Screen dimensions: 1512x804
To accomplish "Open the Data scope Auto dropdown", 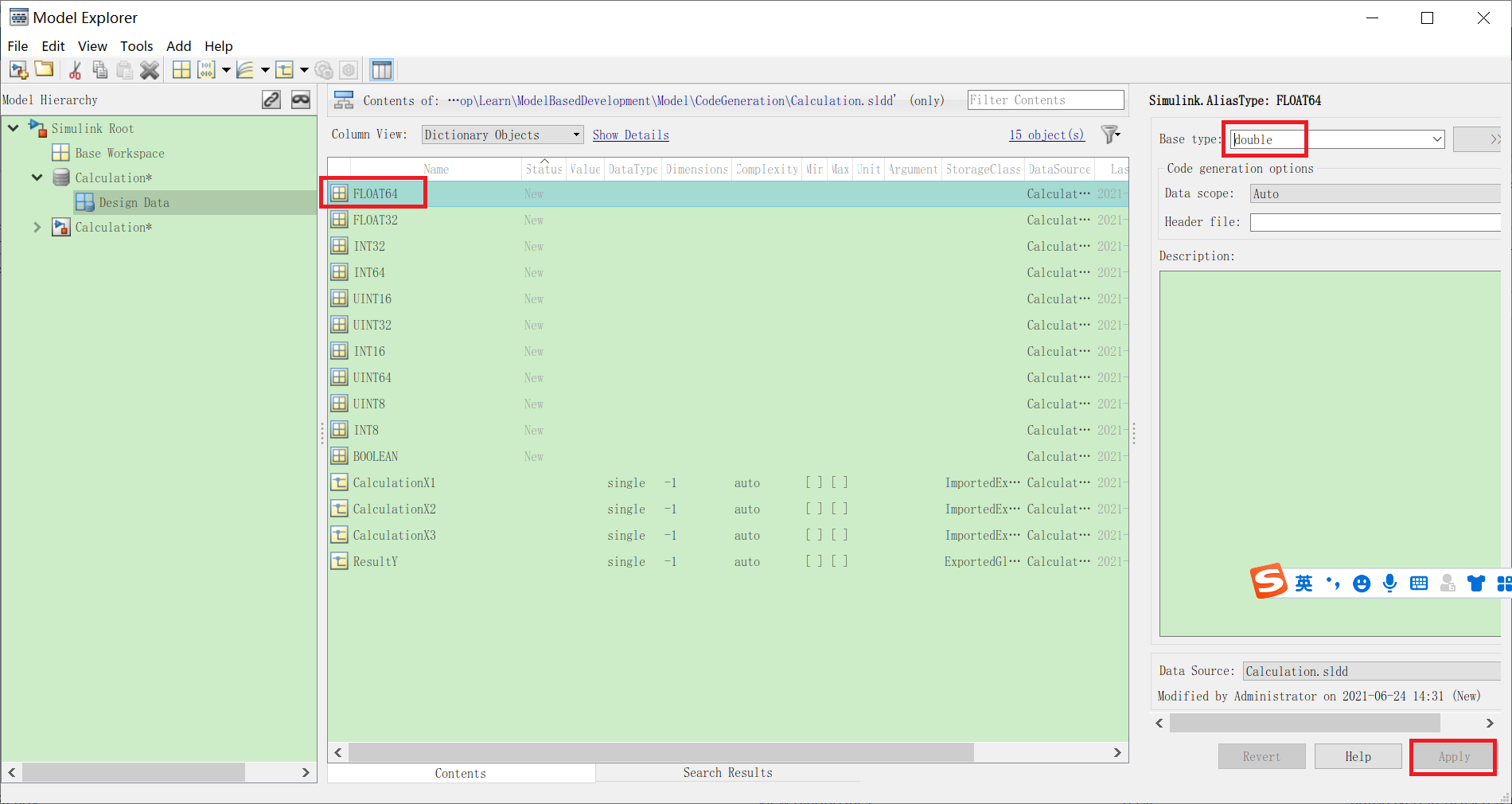I will (x=1374, y=193).
